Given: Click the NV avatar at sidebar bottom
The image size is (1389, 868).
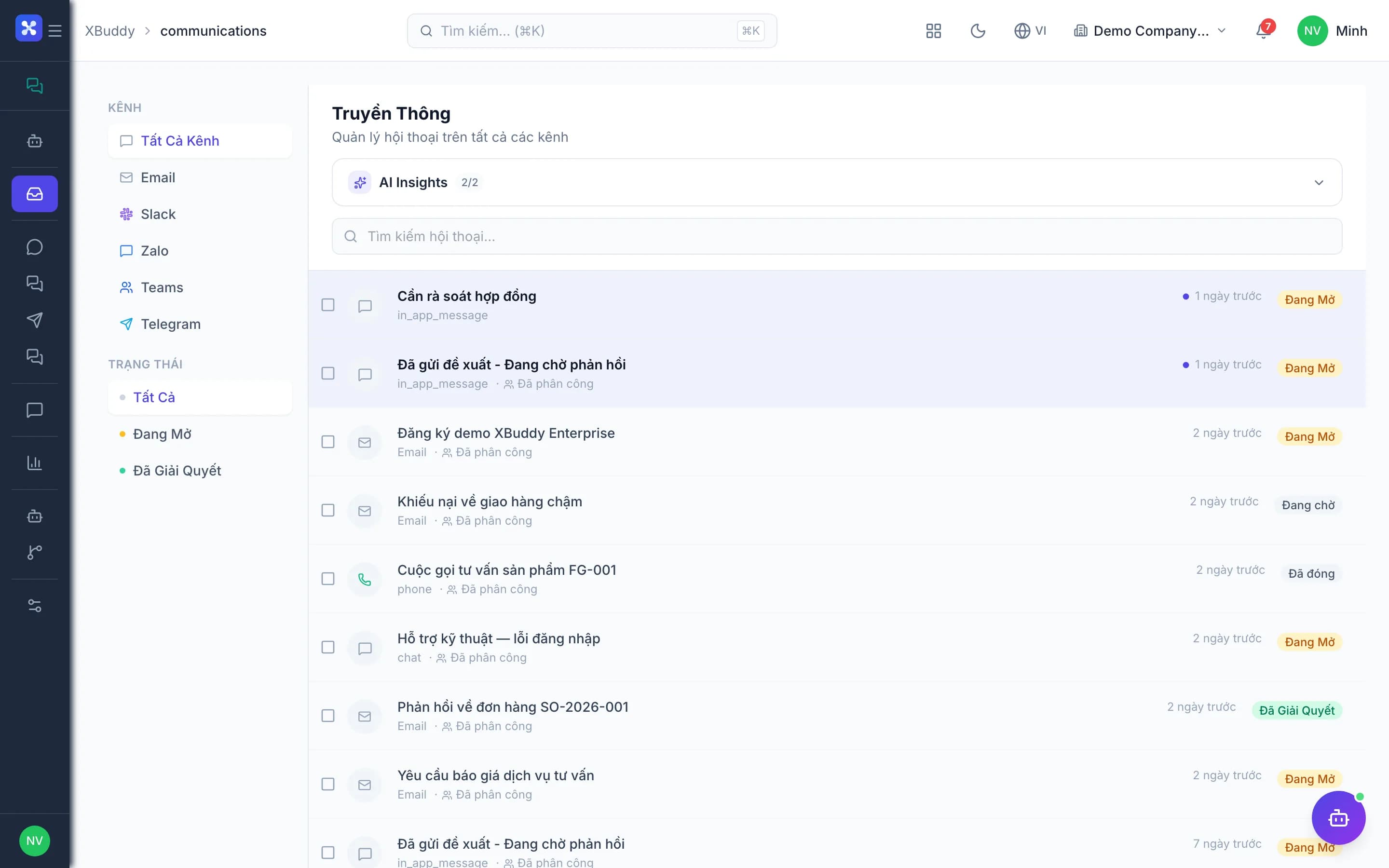Looking at the screenshot, I should 34,841.
